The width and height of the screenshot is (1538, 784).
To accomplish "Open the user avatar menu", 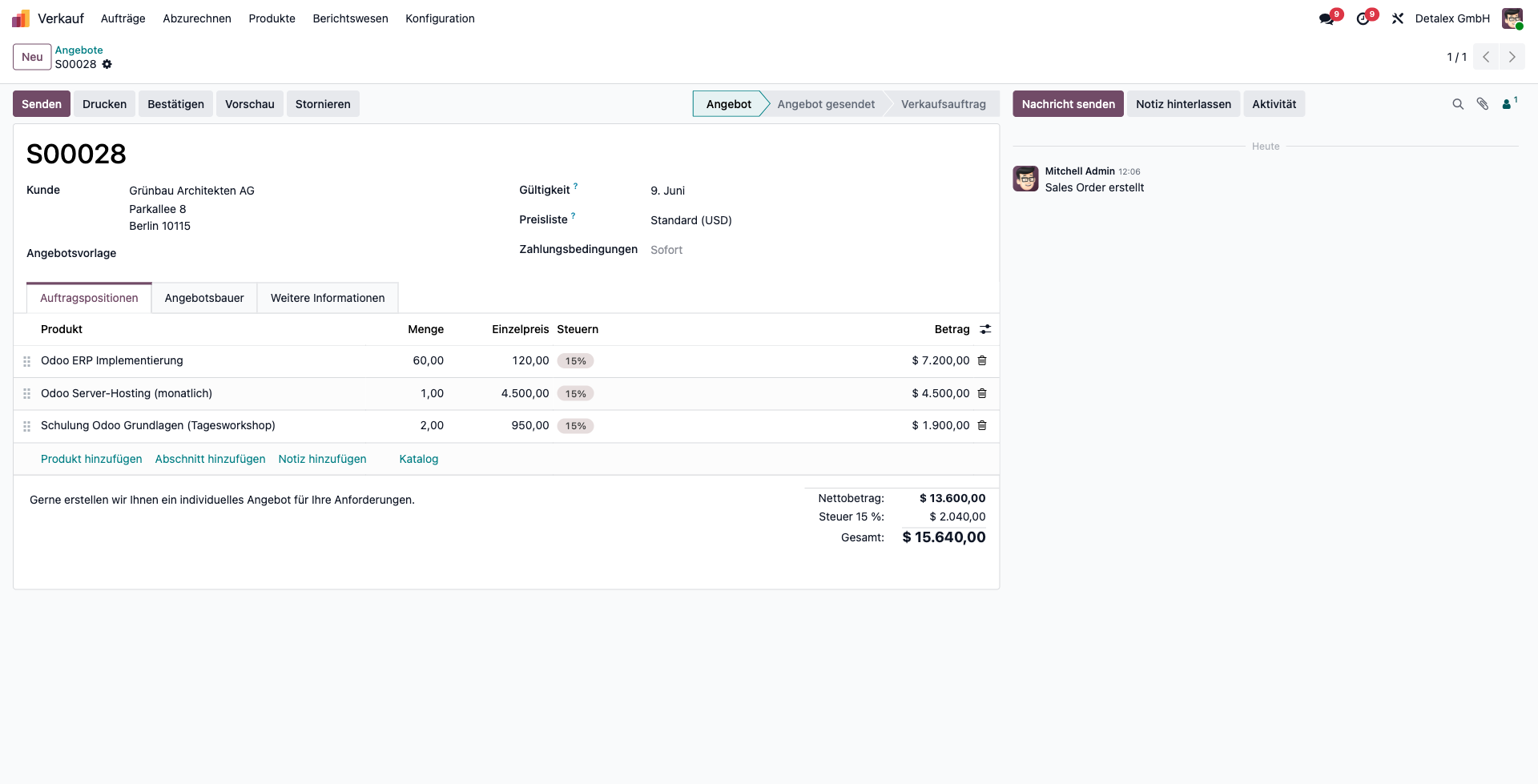I will coord(1512,18).
